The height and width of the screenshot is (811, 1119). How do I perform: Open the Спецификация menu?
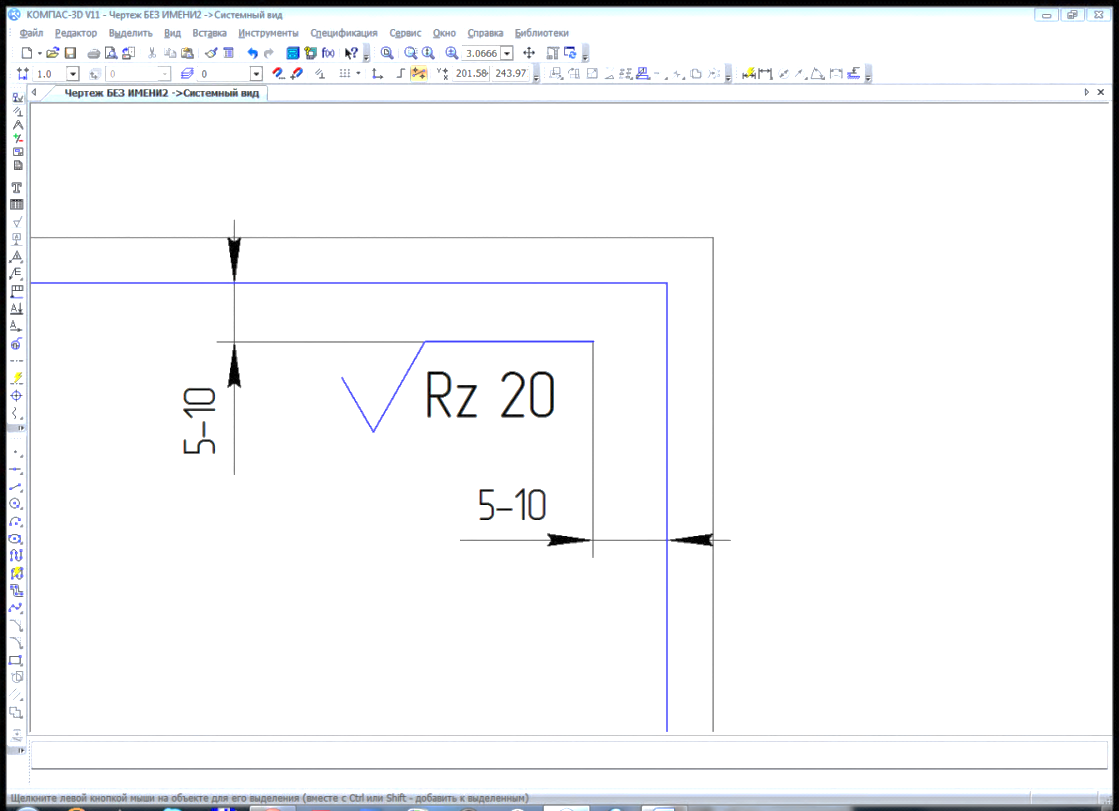(x=343, y=33)
